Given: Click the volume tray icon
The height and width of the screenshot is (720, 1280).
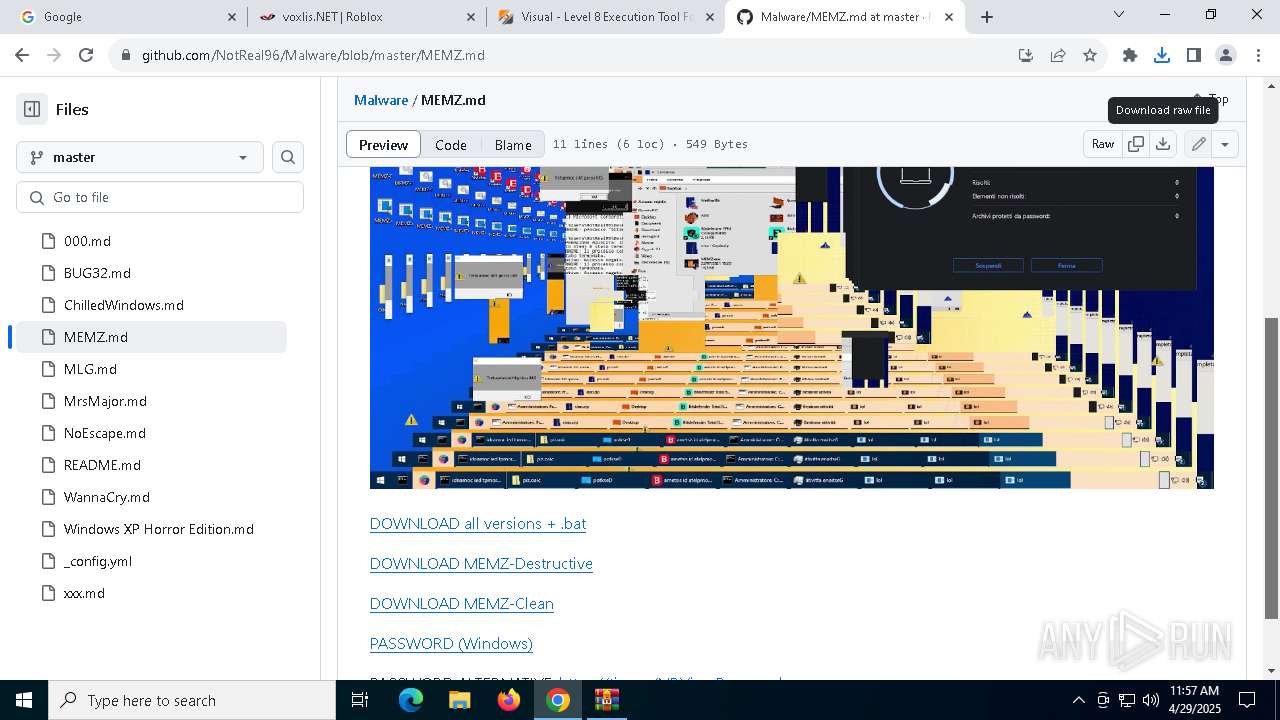Looking at the screenshot, I should [x=1151, y=700].
